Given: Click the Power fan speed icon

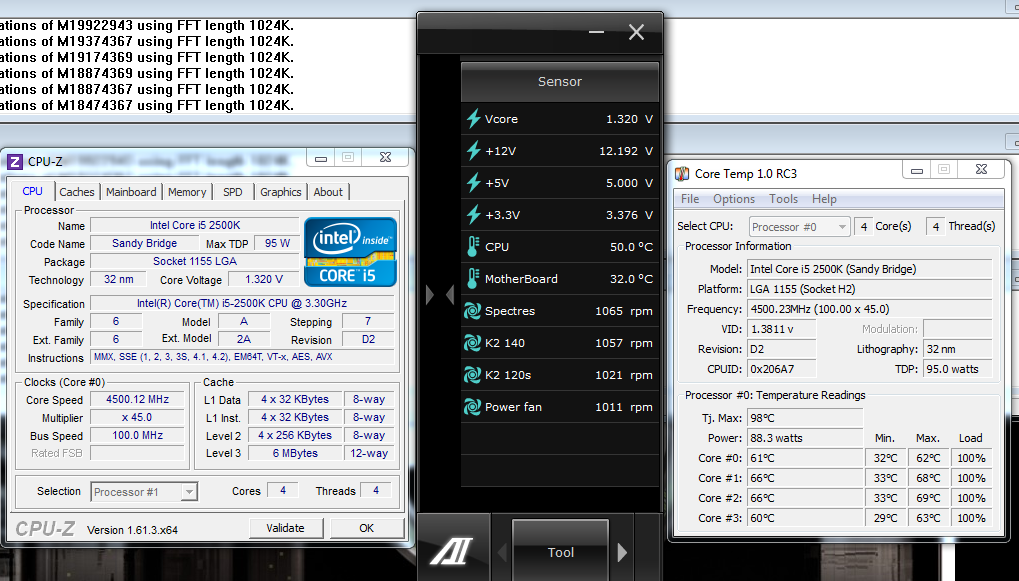Looking at the screenshot, I should [x=474, y=407].
